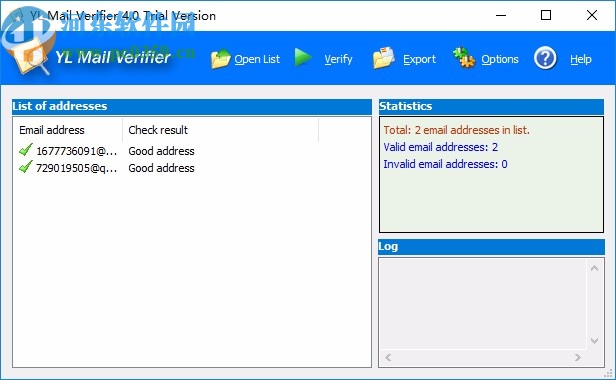Close the YL Mail Verifier window
Screen dimensions: 616x380
(x=592, y=15)
